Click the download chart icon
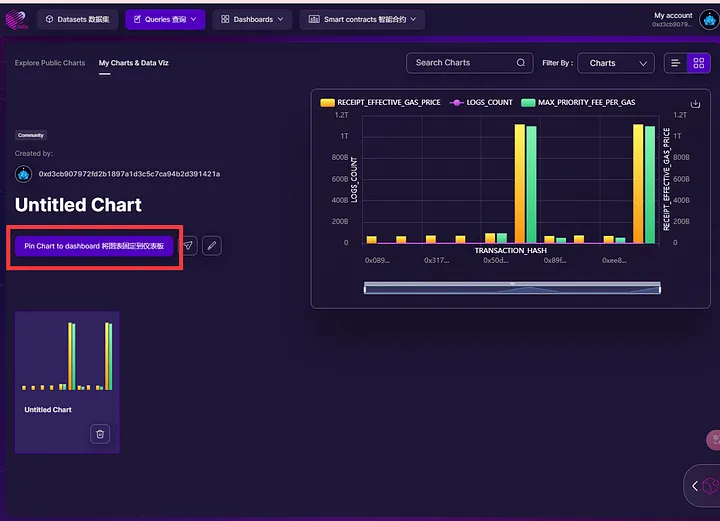Image resolution: width=720 pixels, height=521 pixels. coord(695,104)
